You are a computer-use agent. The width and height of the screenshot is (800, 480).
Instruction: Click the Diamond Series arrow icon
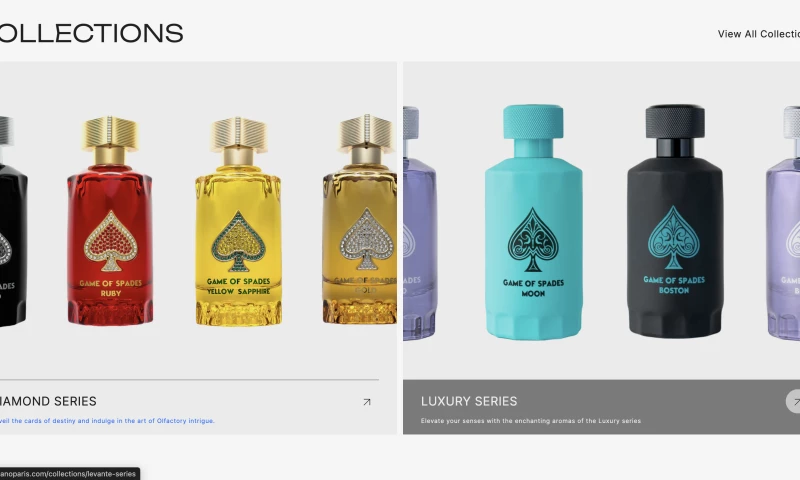click(x=367, y=402)
